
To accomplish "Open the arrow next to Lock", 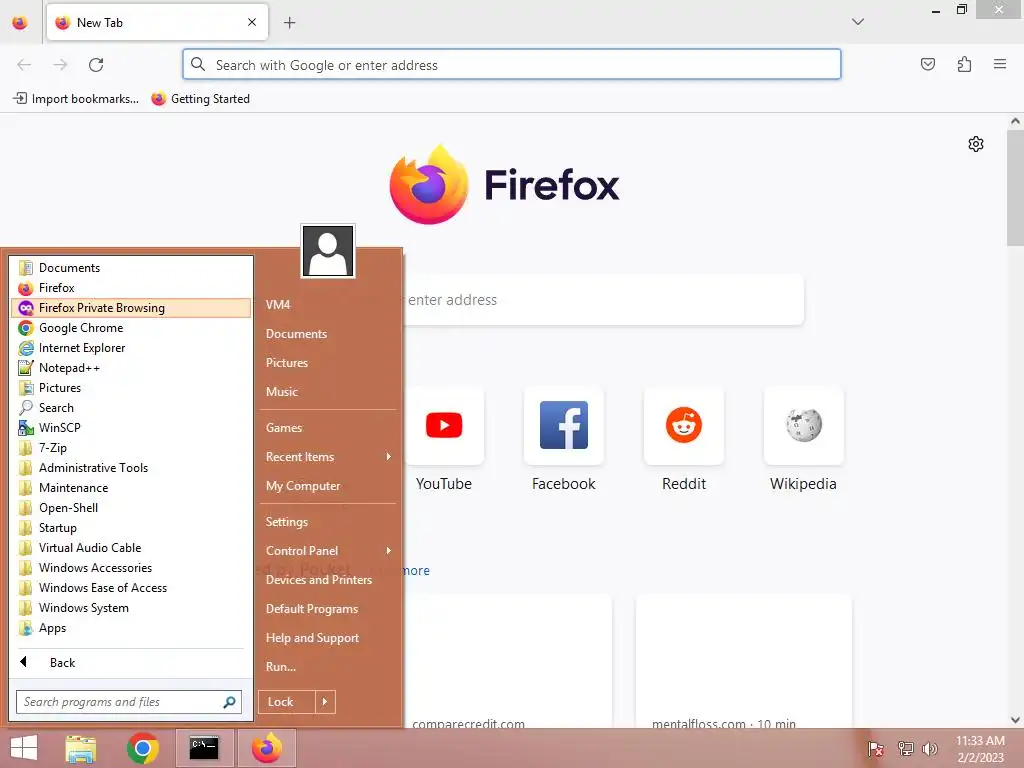I will point(325,702).
